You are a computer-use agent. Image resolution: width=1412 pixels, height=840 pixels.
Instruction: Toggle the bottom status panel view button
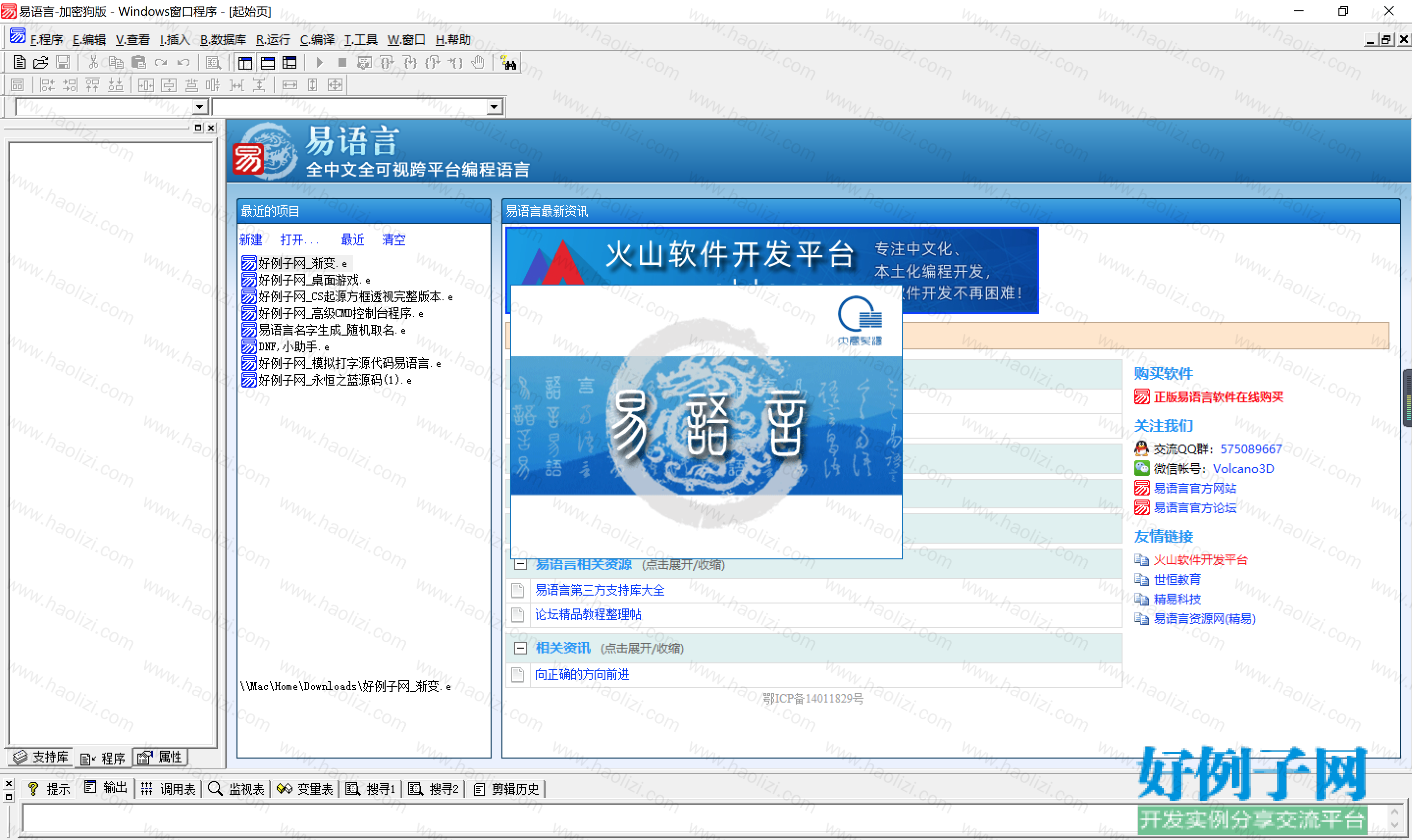click(268, 62)
